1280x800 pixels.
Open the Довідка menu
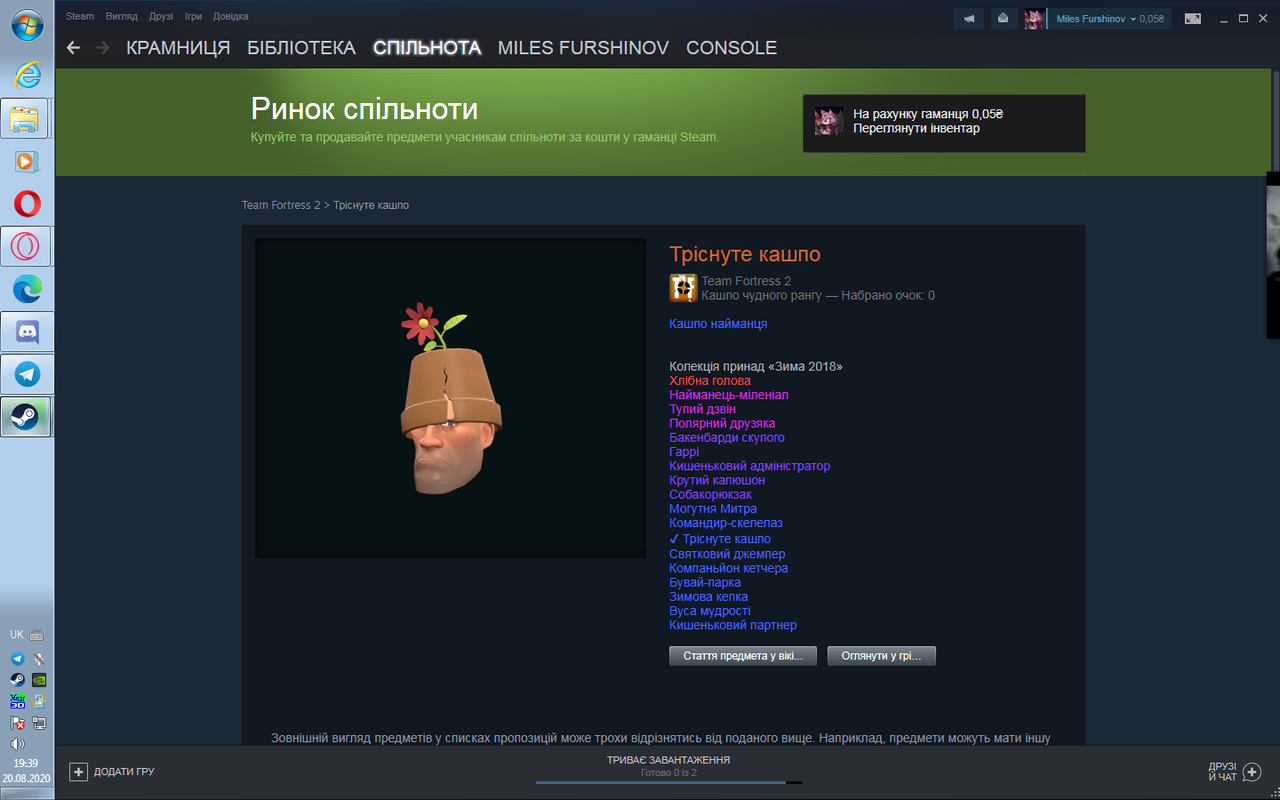[x=231, y=16]
